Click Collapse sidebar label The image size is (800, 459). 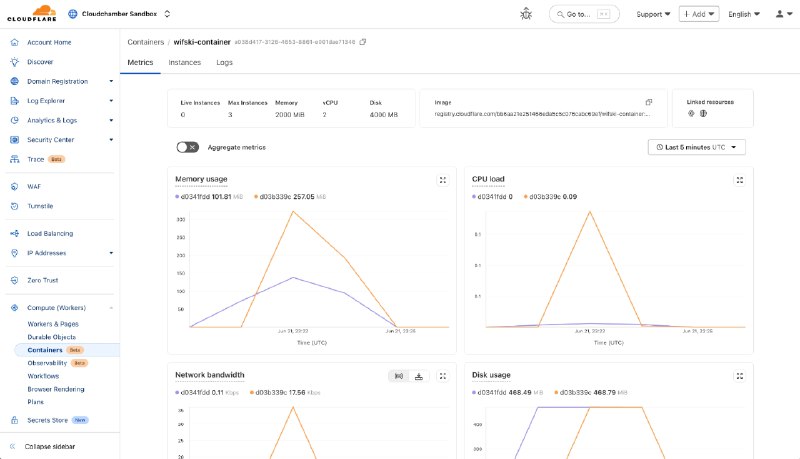(x=50, y=446)
